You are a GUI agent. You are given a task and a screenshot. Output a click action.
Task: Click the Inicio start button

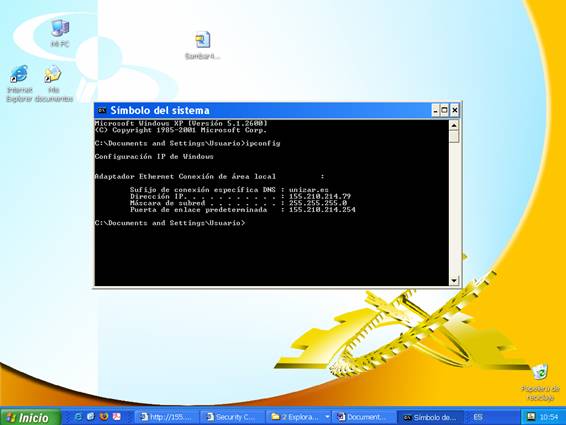(30, 417)
